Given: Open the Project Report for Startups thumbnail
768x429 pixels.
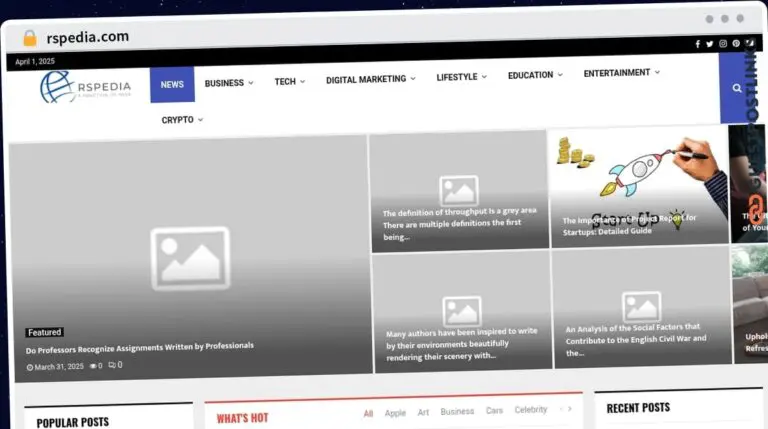Looking at the screenshot, I should tap(638, 185).
